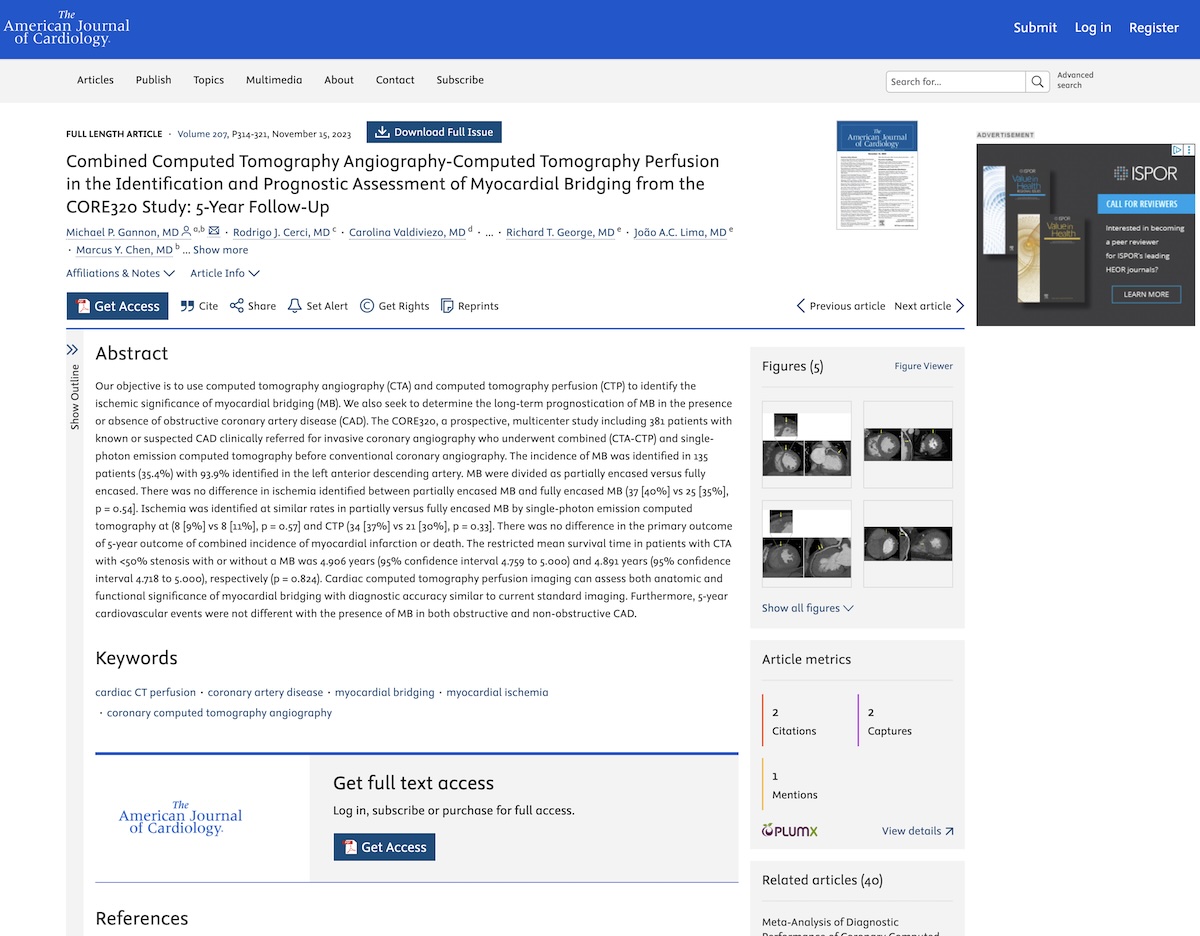The width and height of the screenshot is (1200, 936).
Task: Click the myocardial bridging keyword link
Action: (x=385, y=692)
